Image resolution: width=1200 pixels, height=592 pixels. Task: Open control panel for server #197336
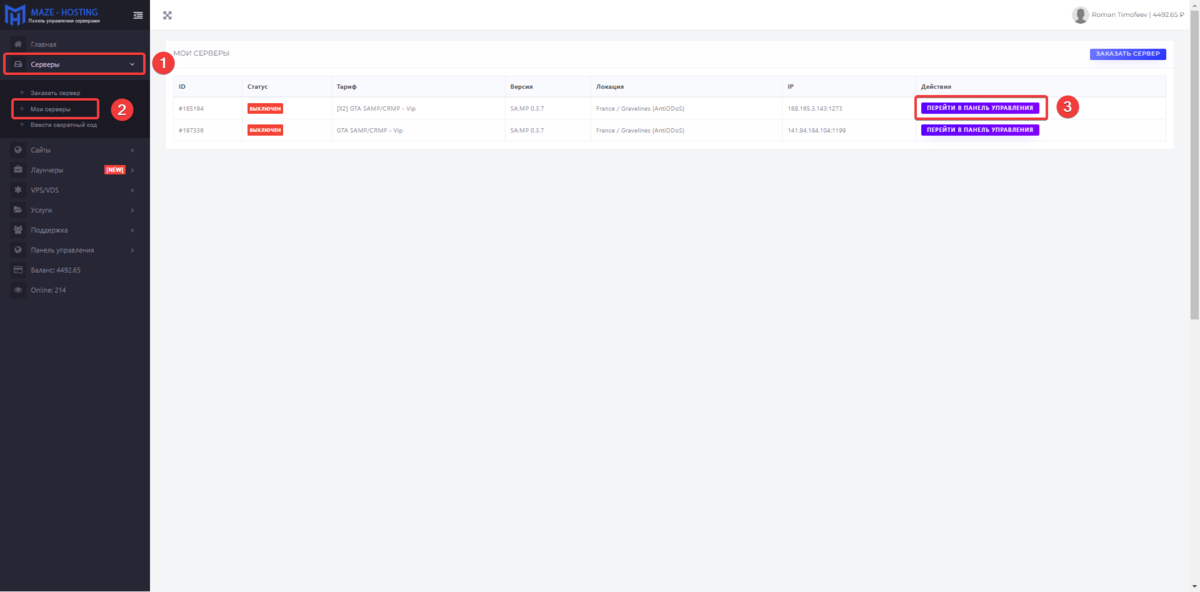click(x=979, y=130)
